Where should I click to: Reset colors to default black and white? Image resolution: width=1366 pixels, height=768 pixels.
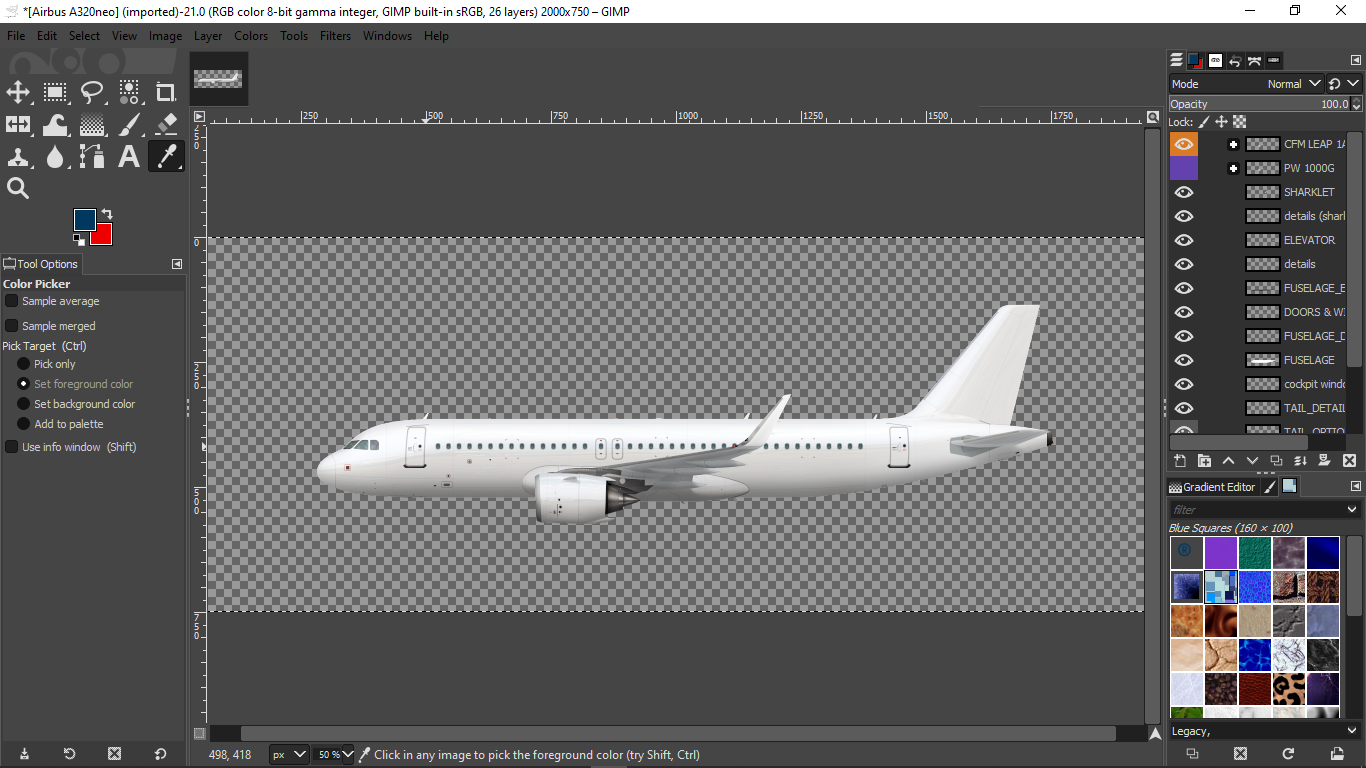click(79, 240)
